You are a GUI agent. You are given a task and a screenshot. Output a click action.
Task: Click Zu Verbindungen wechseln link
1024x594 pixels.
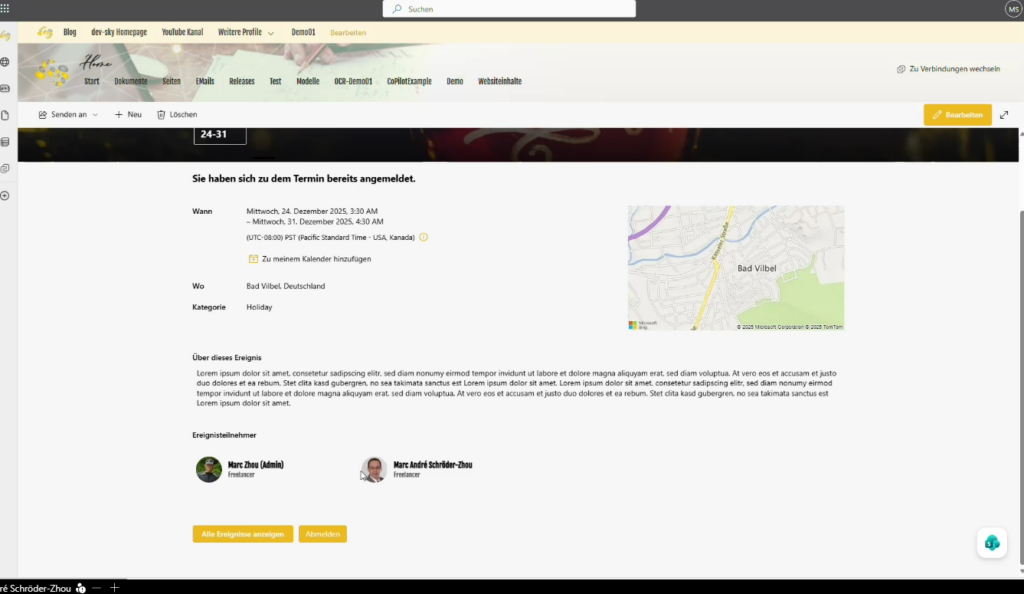954,69
